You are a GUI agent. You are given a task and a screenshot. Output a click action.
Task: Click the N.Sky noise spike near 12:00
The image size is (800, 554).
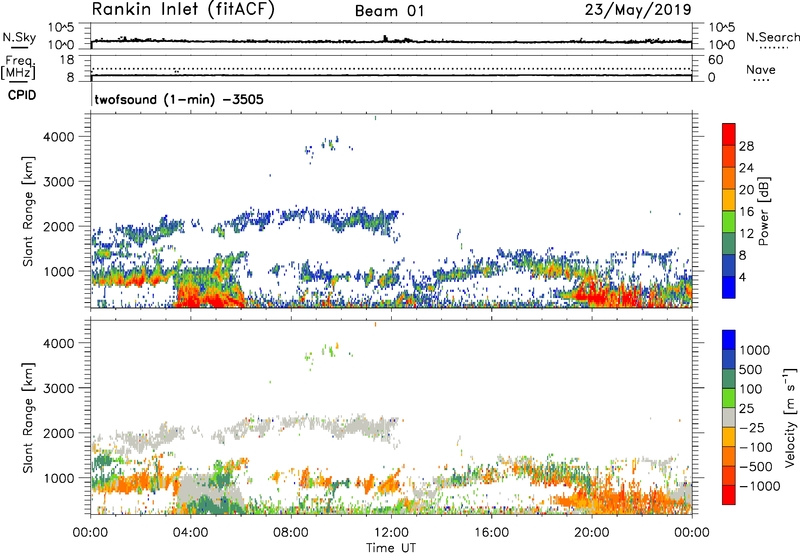click(386, 38)
